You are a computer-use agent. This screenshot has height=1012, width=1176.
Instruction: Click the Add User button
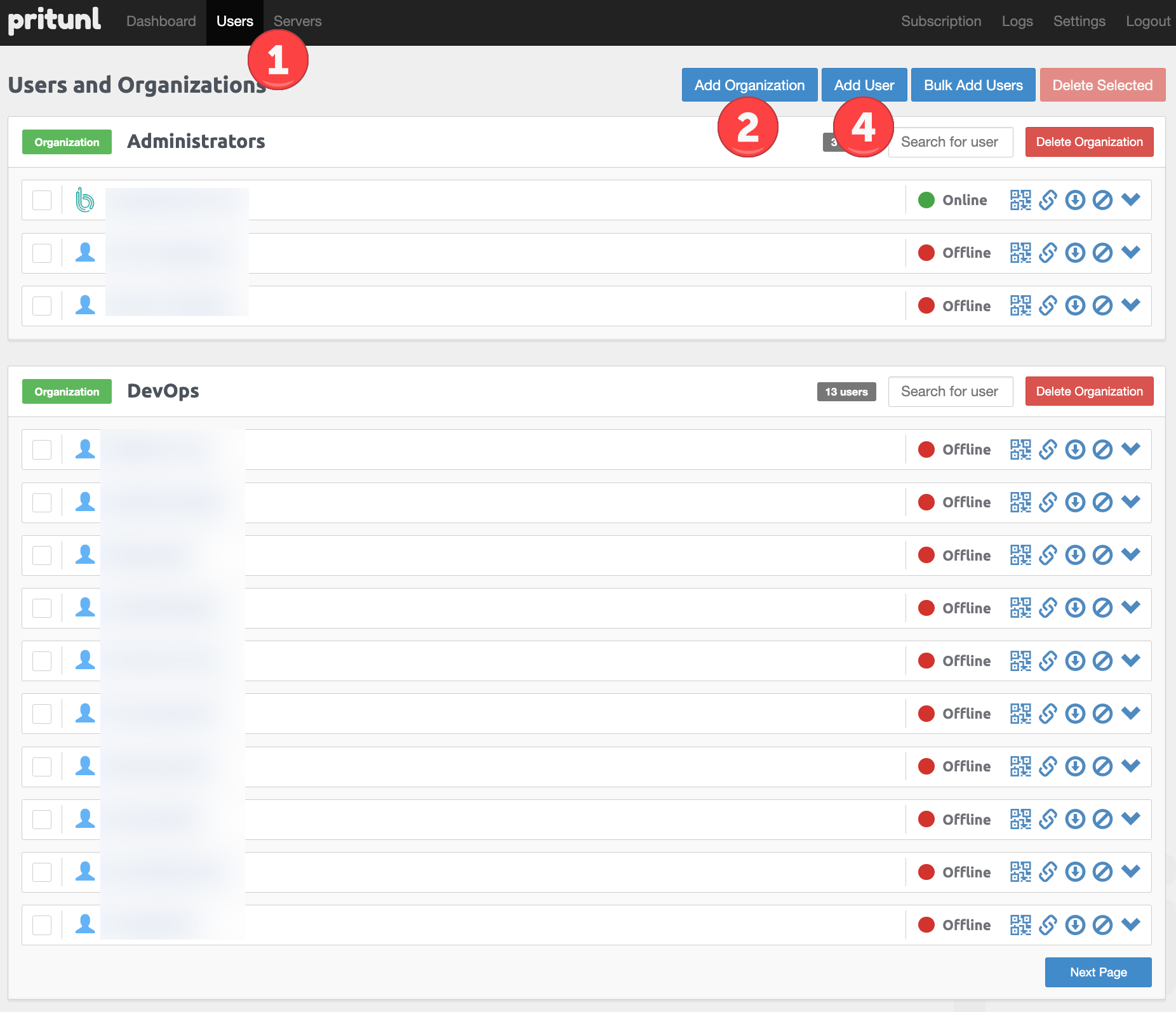[x=864, y=85]
